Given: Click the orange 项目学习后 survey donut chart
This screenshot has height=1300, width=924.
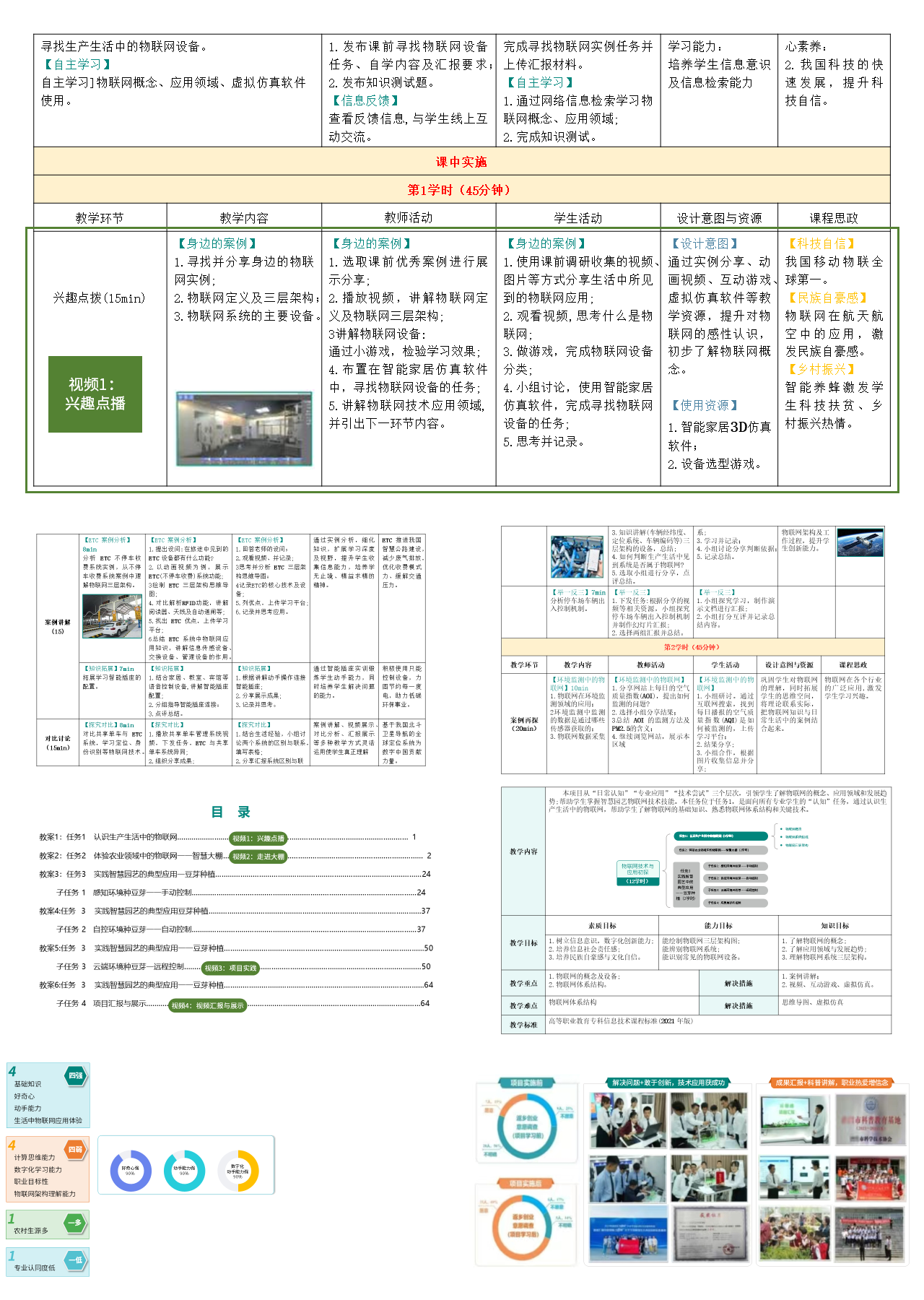Looking at the screenshot, I should point(523,1226).
